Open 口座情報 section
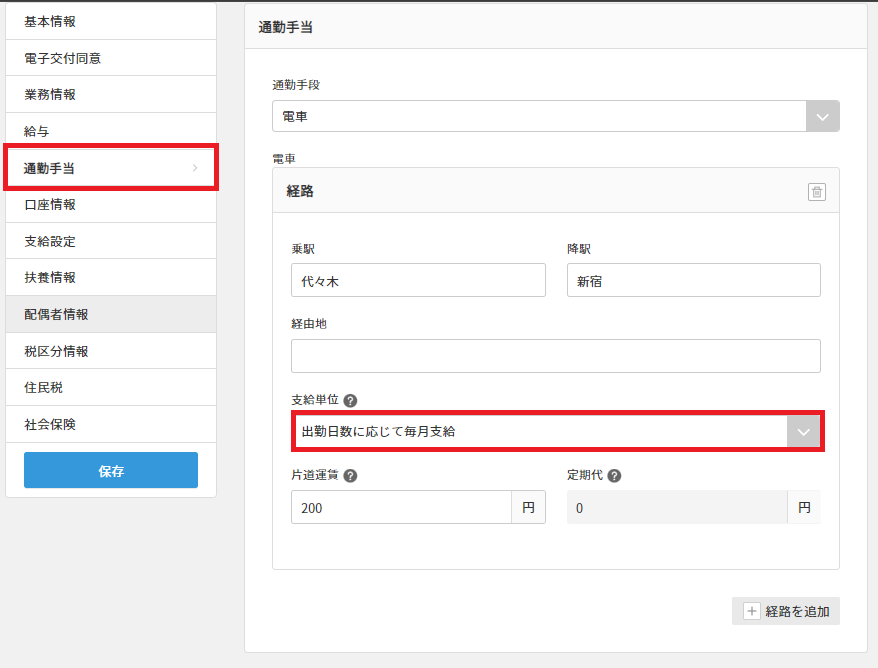878x668 pixels. tap(111, 205)
